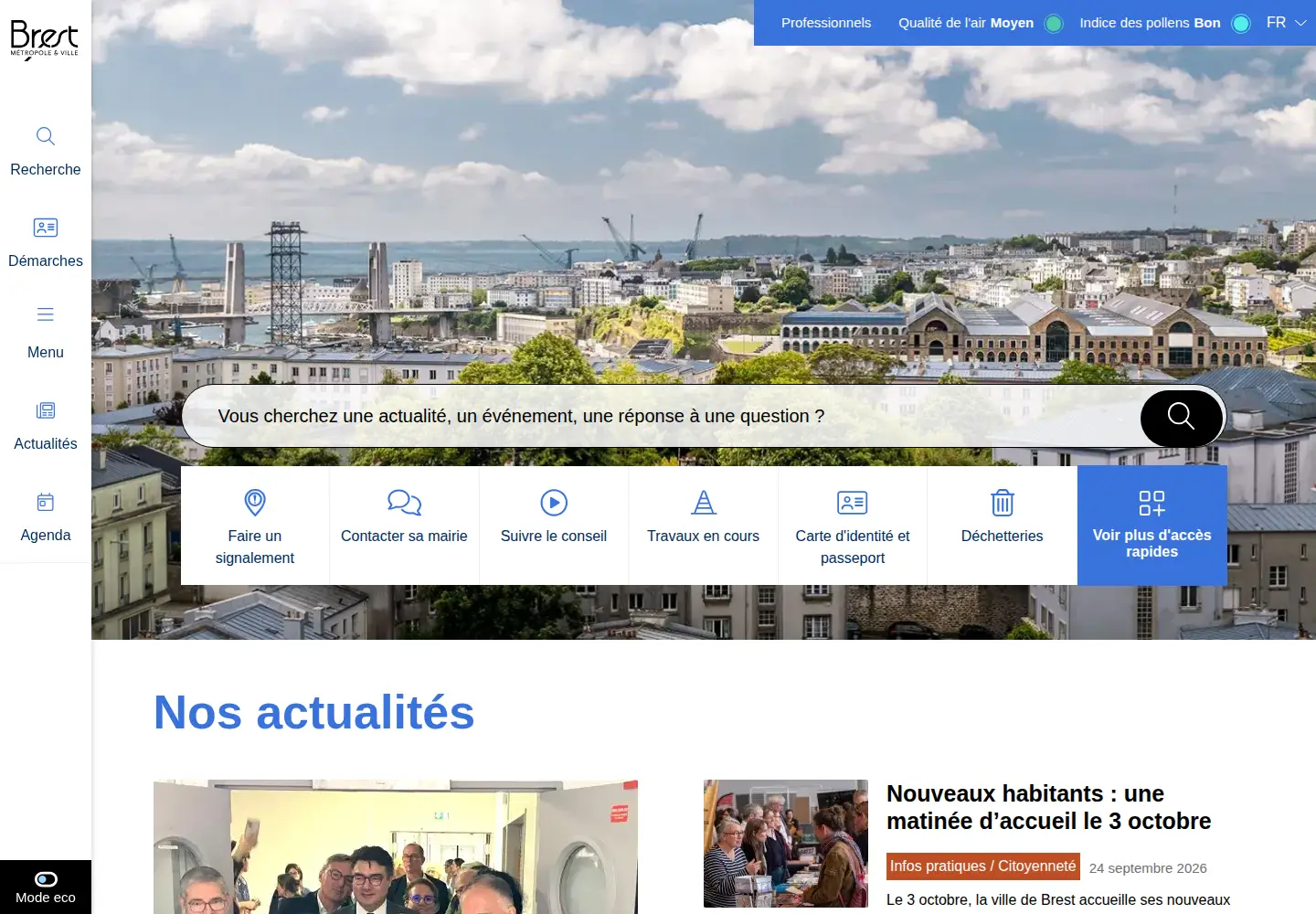Click the grid-plus icon for more shortcuts
Image resolution: width=1316 pixels, height=914 pixels.
1151,503
